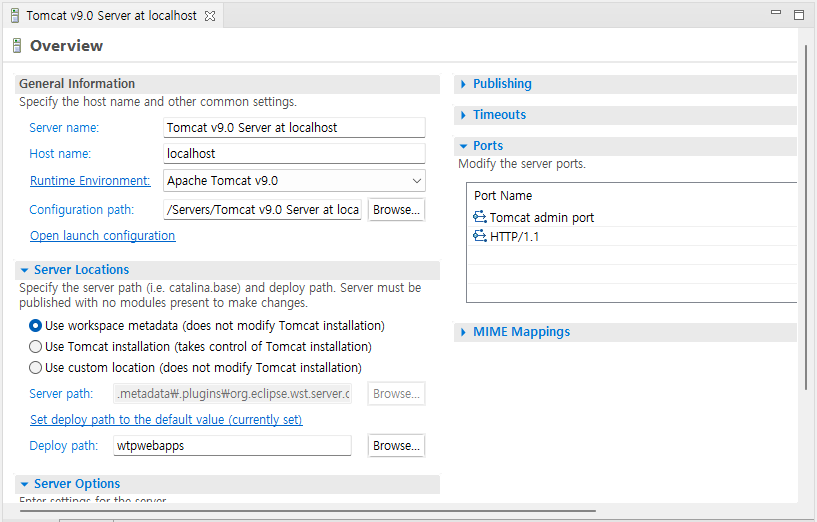
Task: Select the Tomcat admin port row
Action: click(632, 217)
